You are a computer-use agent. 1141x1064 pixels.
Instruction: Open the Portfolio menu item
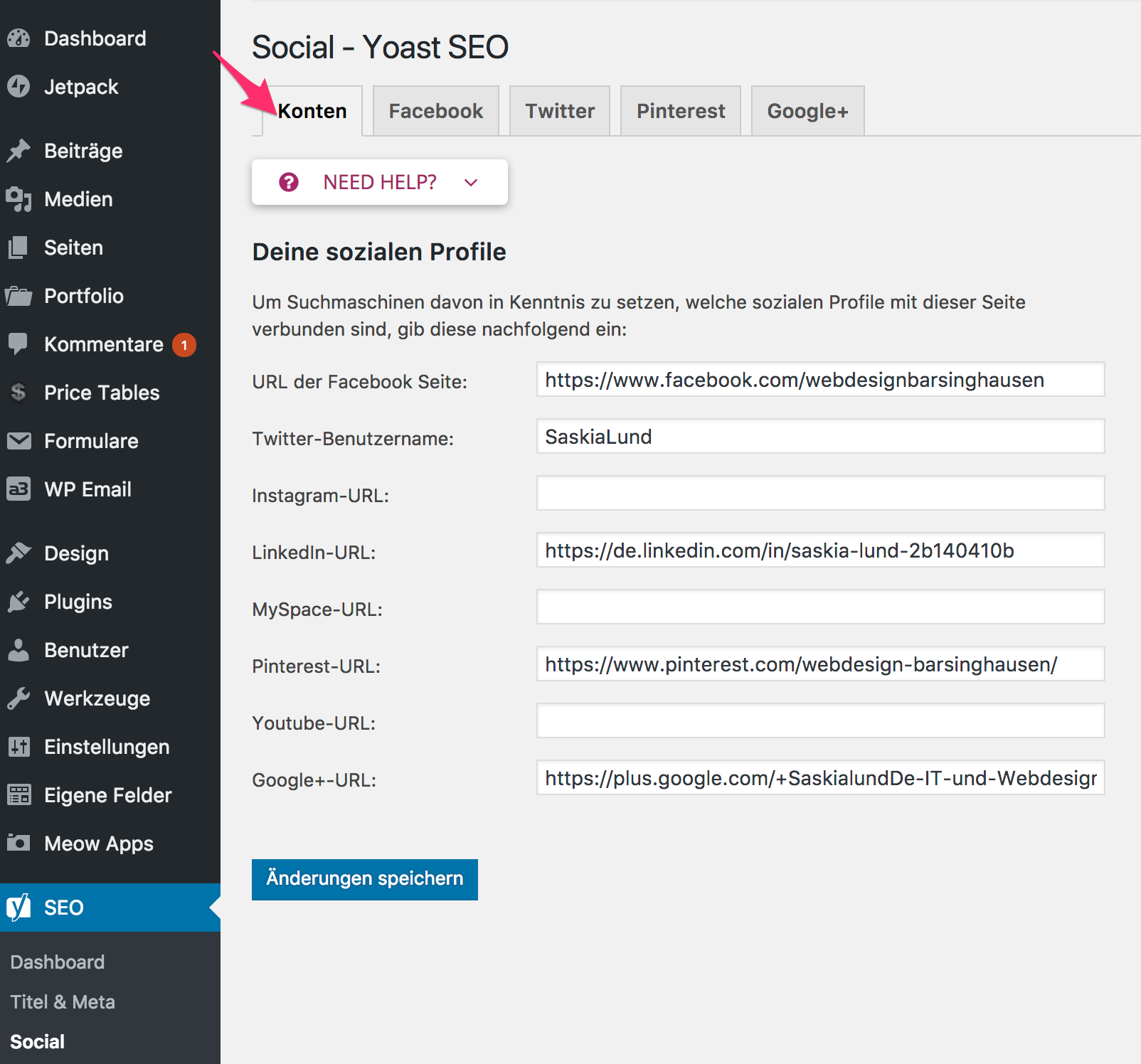click(x=110, y=296)
